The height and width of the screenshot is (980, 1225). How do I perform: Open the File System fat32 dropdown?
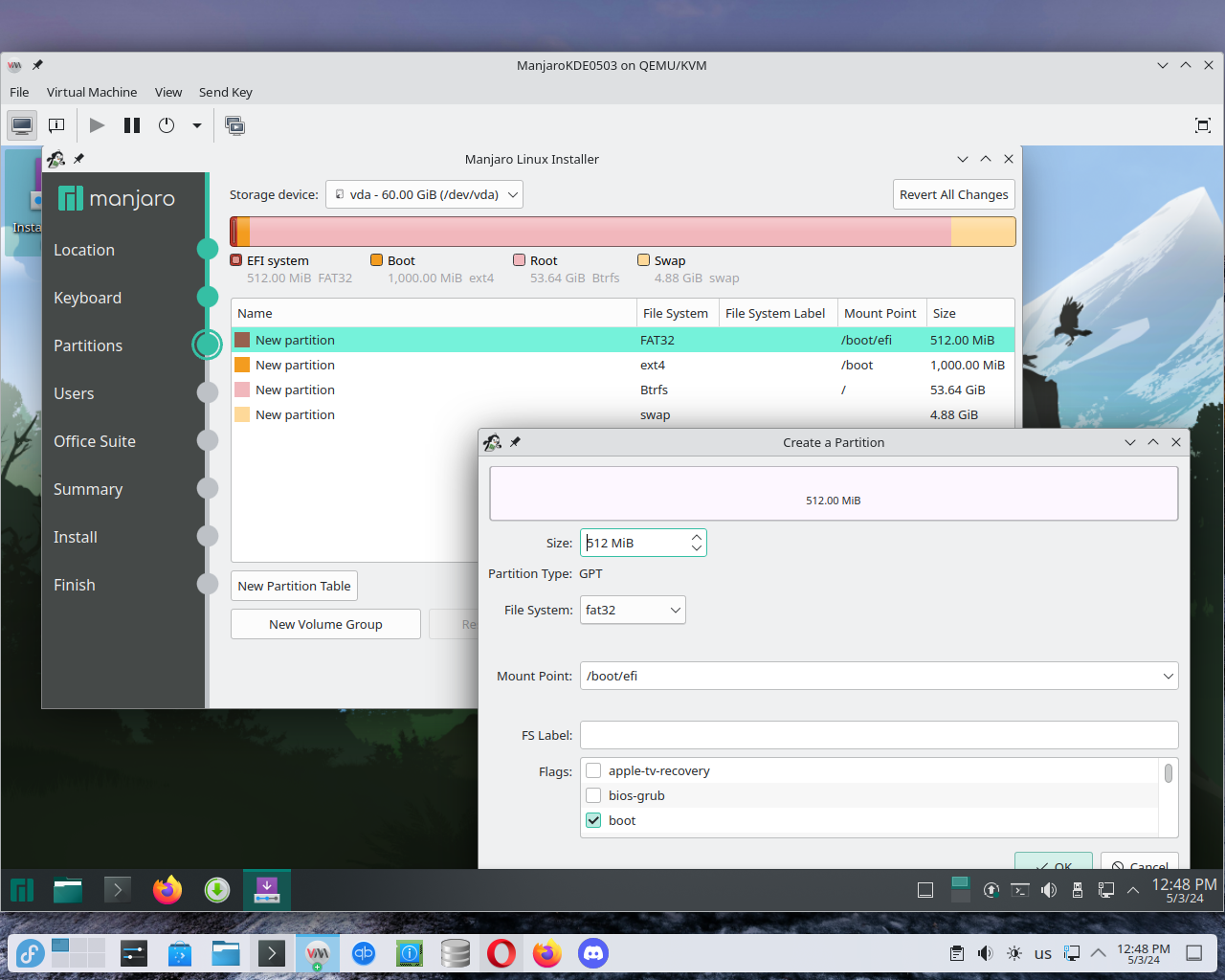(633, 610)
